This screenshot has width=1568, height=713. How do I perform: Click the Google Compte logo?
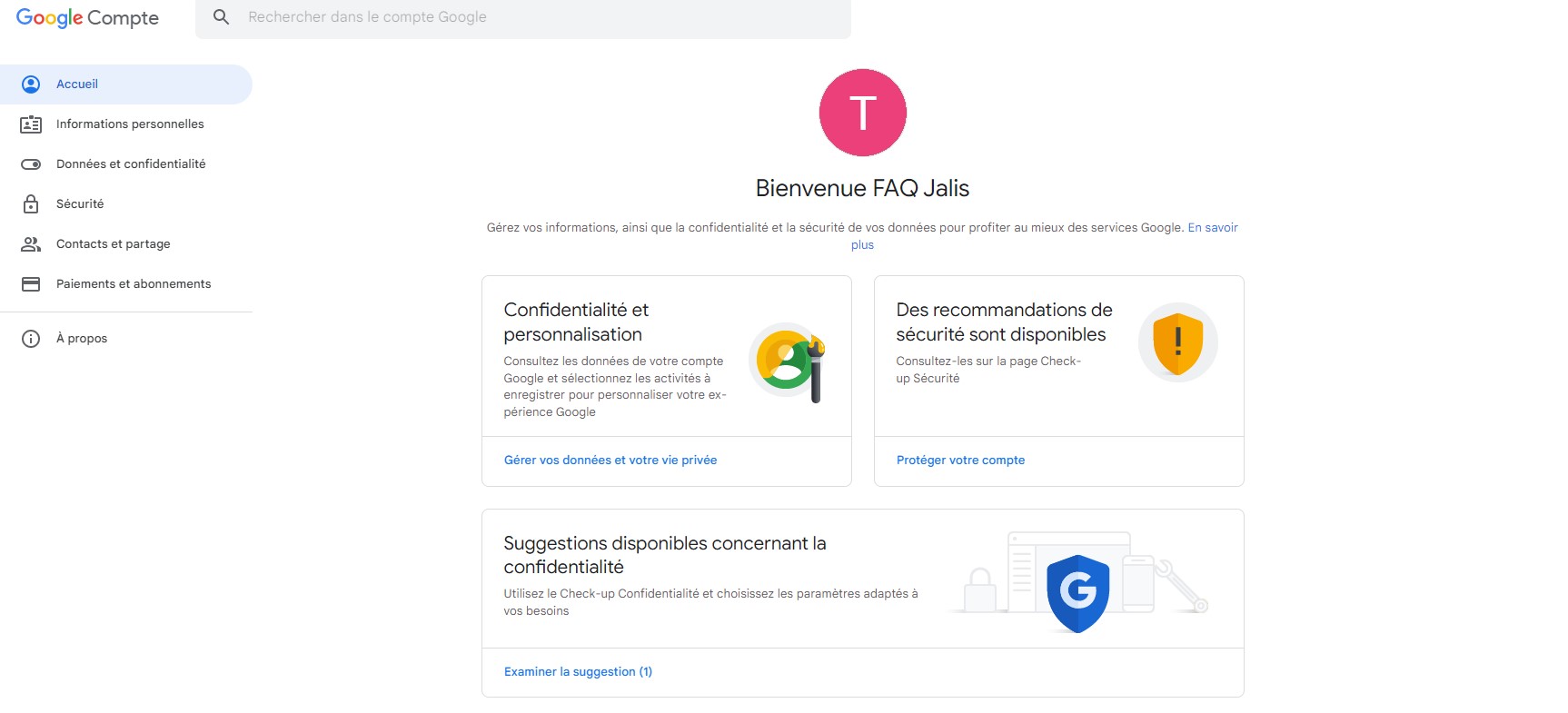pyautogui.click(x=87, y=18)
